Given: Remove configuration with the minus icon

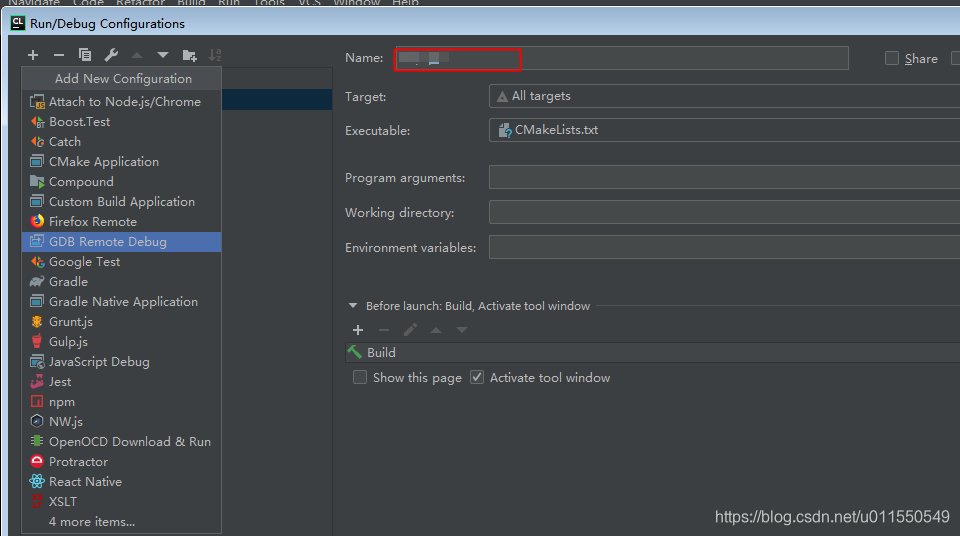Looking at the screenshot, I should pyautogui.click(x=59, y=55).
